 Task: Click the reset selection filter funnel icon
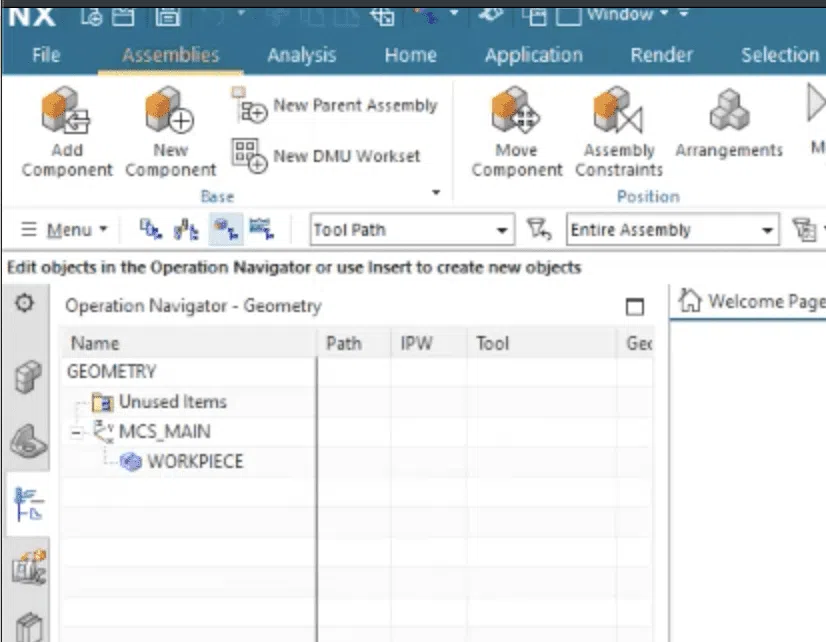click(x=539, y=229)
